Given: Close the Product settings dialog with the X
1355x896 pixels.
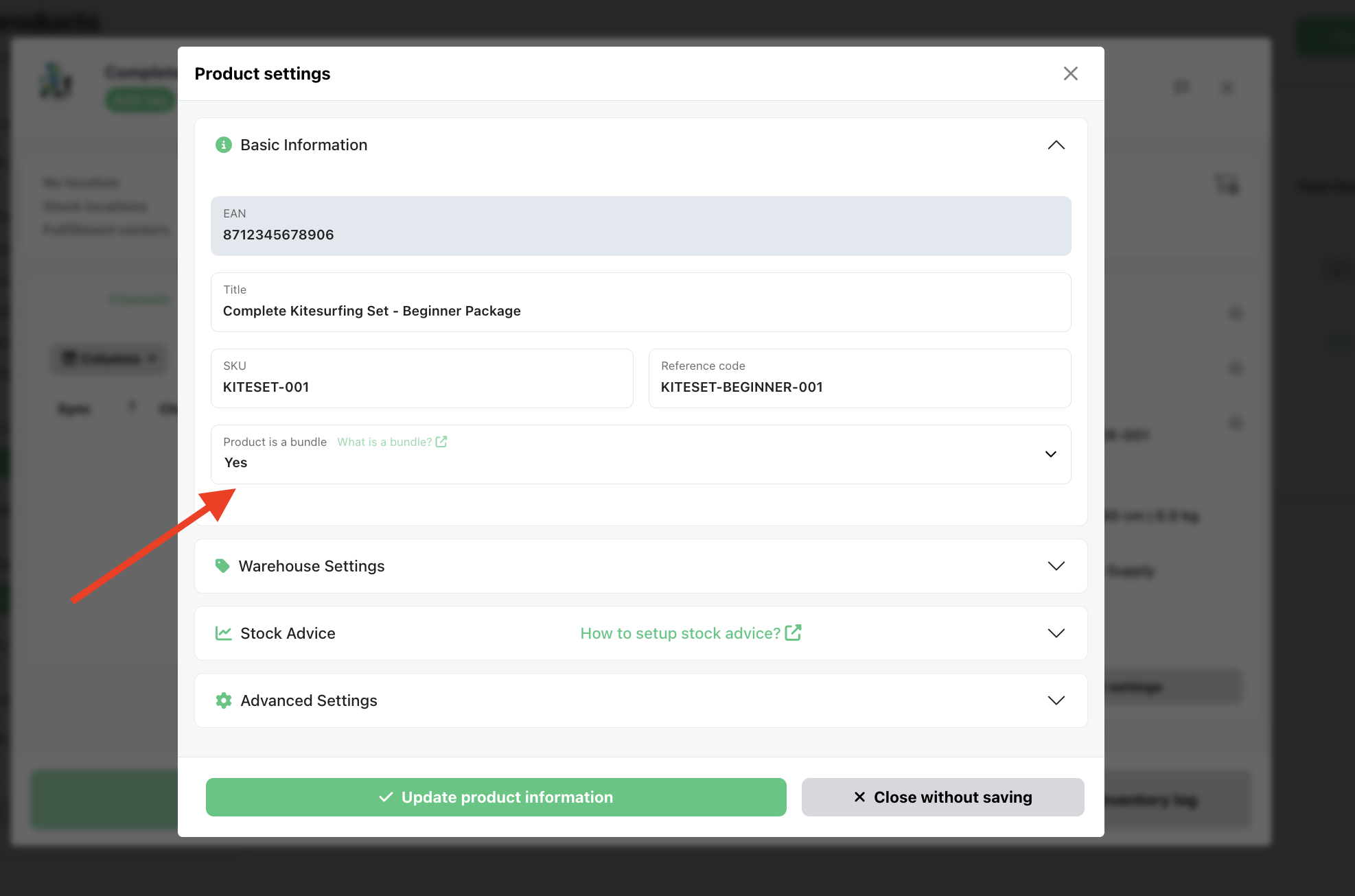Looking at the screenshot, I should point(1070,73).
